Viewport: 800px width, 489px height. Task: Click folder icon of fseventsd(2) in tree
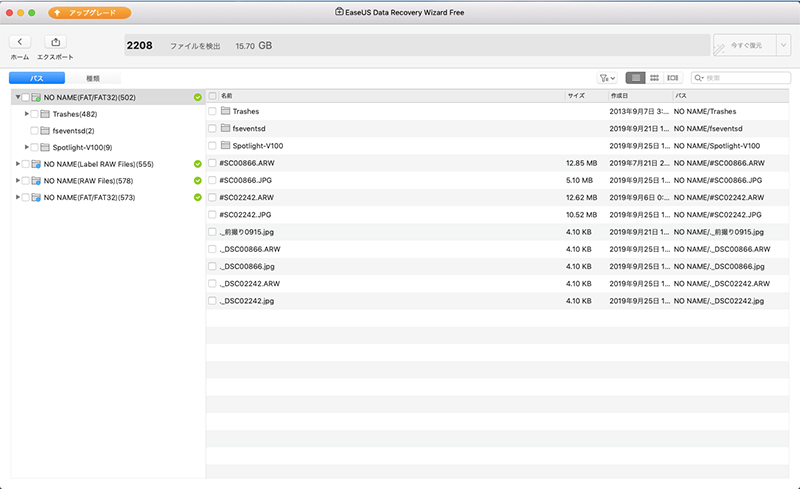45,131
